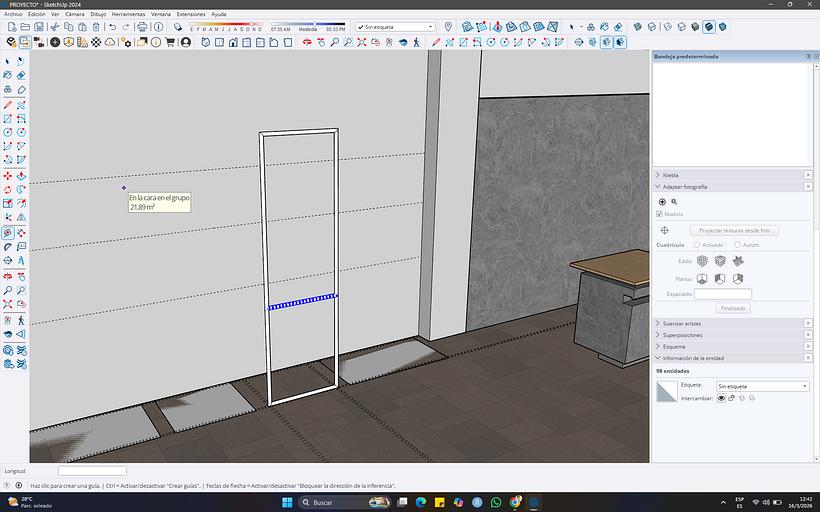Click the entity material swatch thumbnail

point(667,392)
